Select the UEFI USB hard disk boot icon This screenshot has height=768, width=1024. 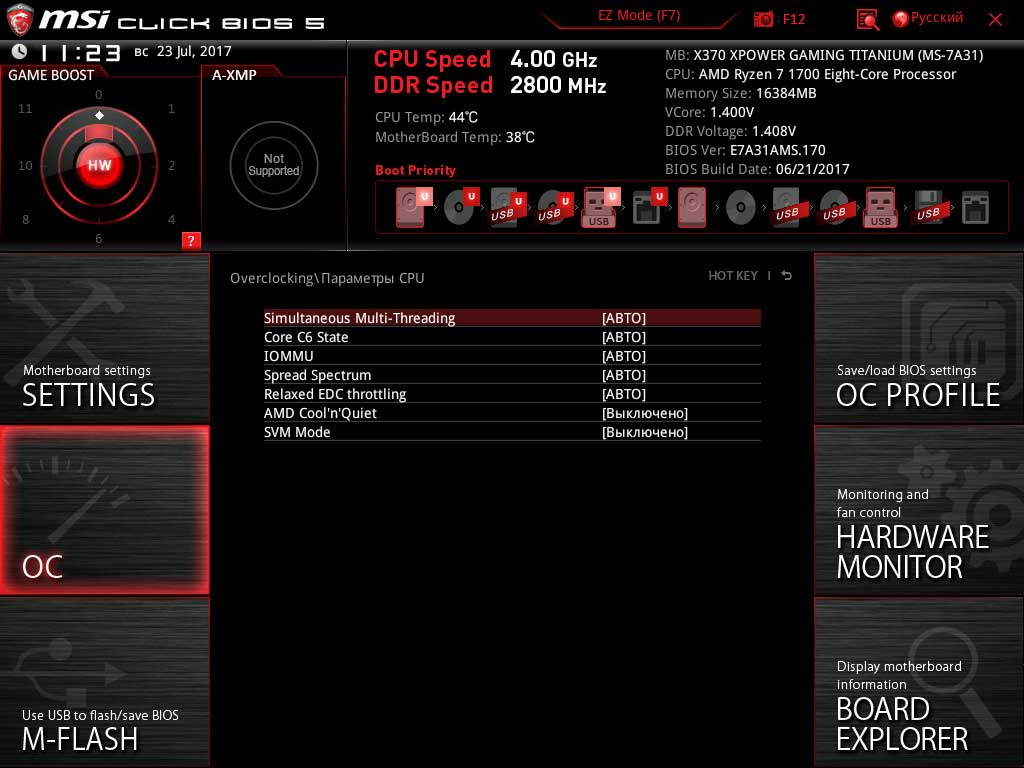pos(507,208)
